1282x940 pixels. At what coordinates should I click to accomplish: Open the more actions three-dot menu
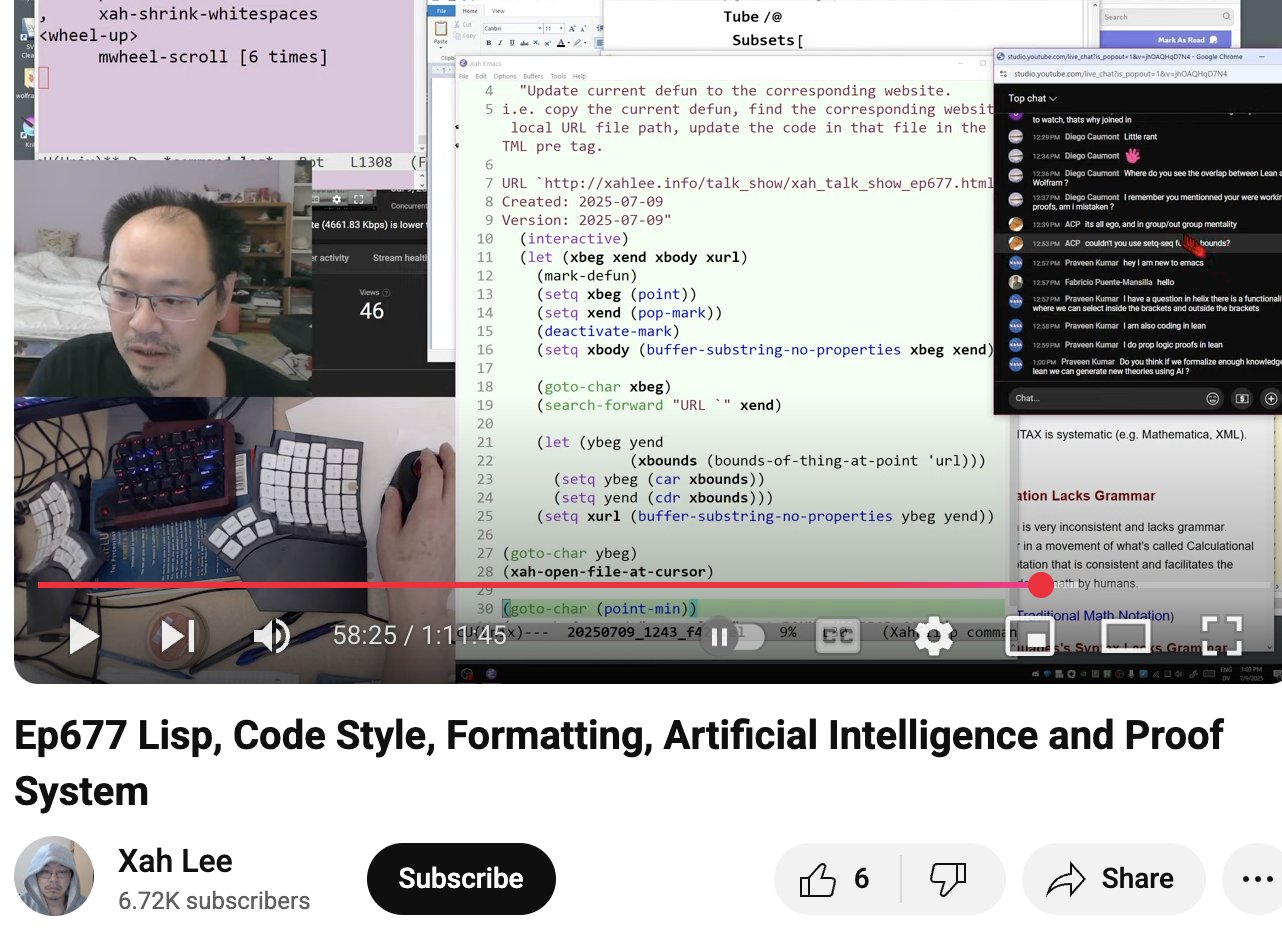pos(1255,879)
